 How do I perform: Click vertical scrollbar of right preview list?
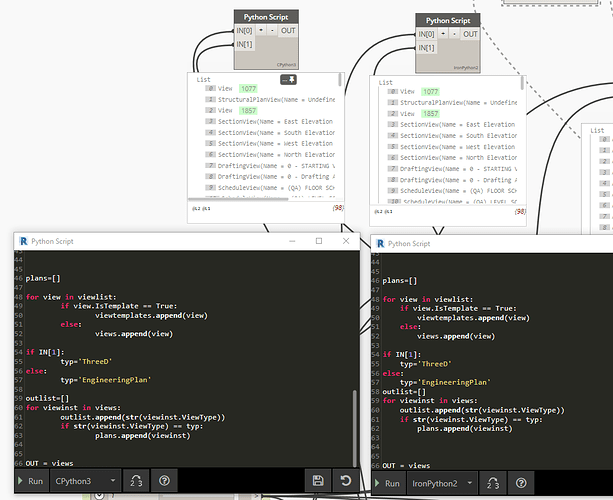(x=522, y=83)
